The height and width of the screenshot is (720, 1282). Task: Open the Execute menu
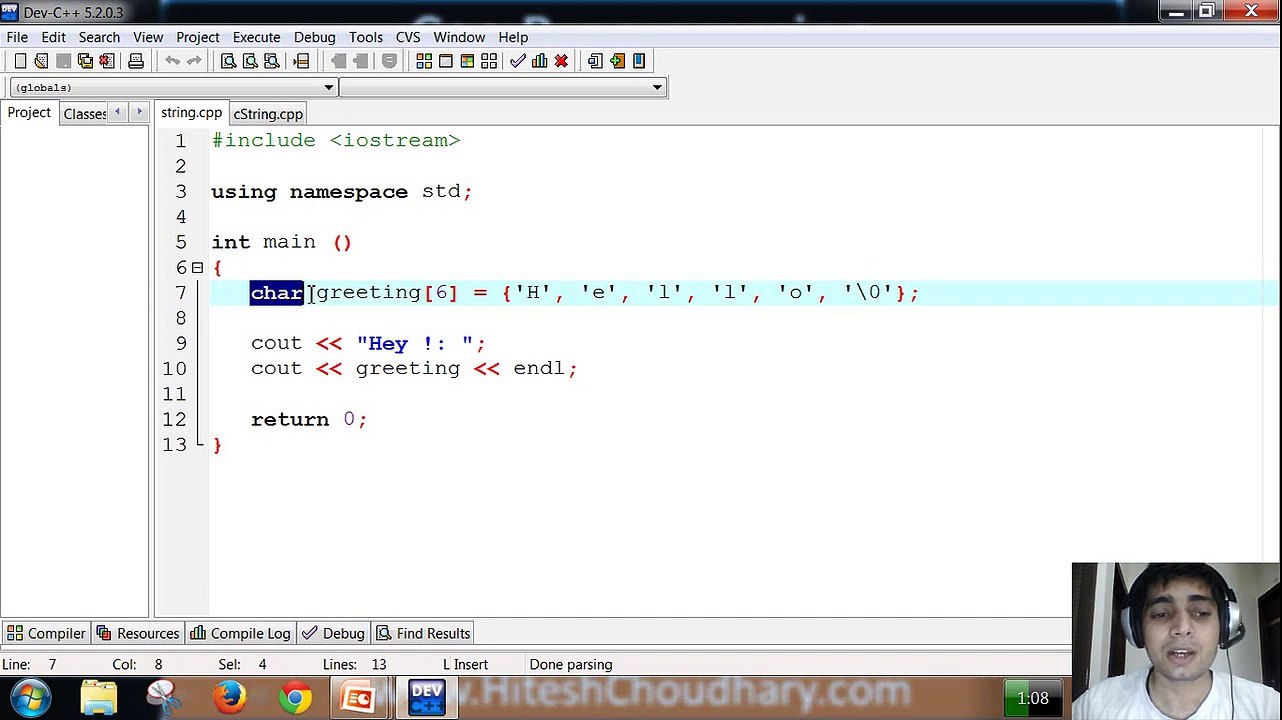[x=256, y=37]
